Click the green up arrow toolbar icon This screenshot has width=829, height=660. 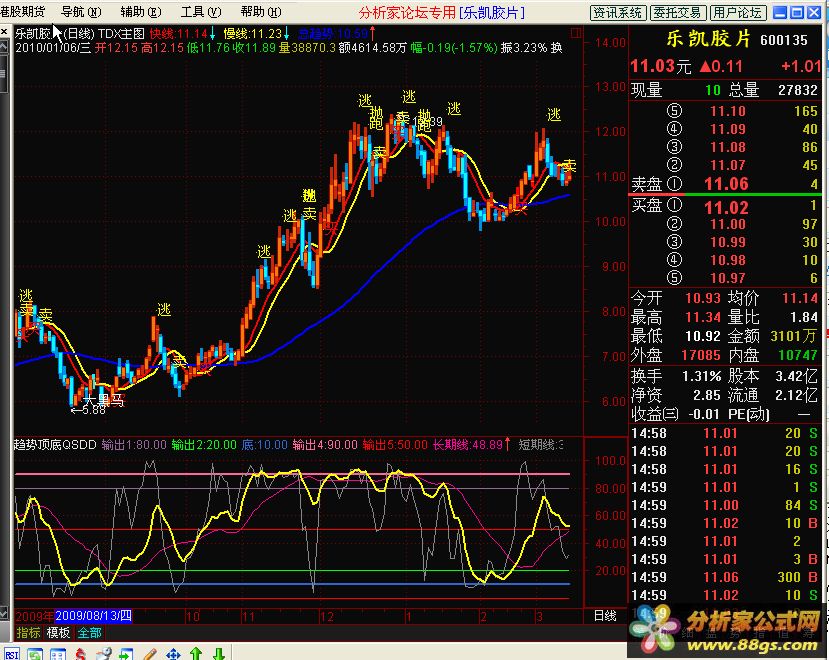point(196,654)
